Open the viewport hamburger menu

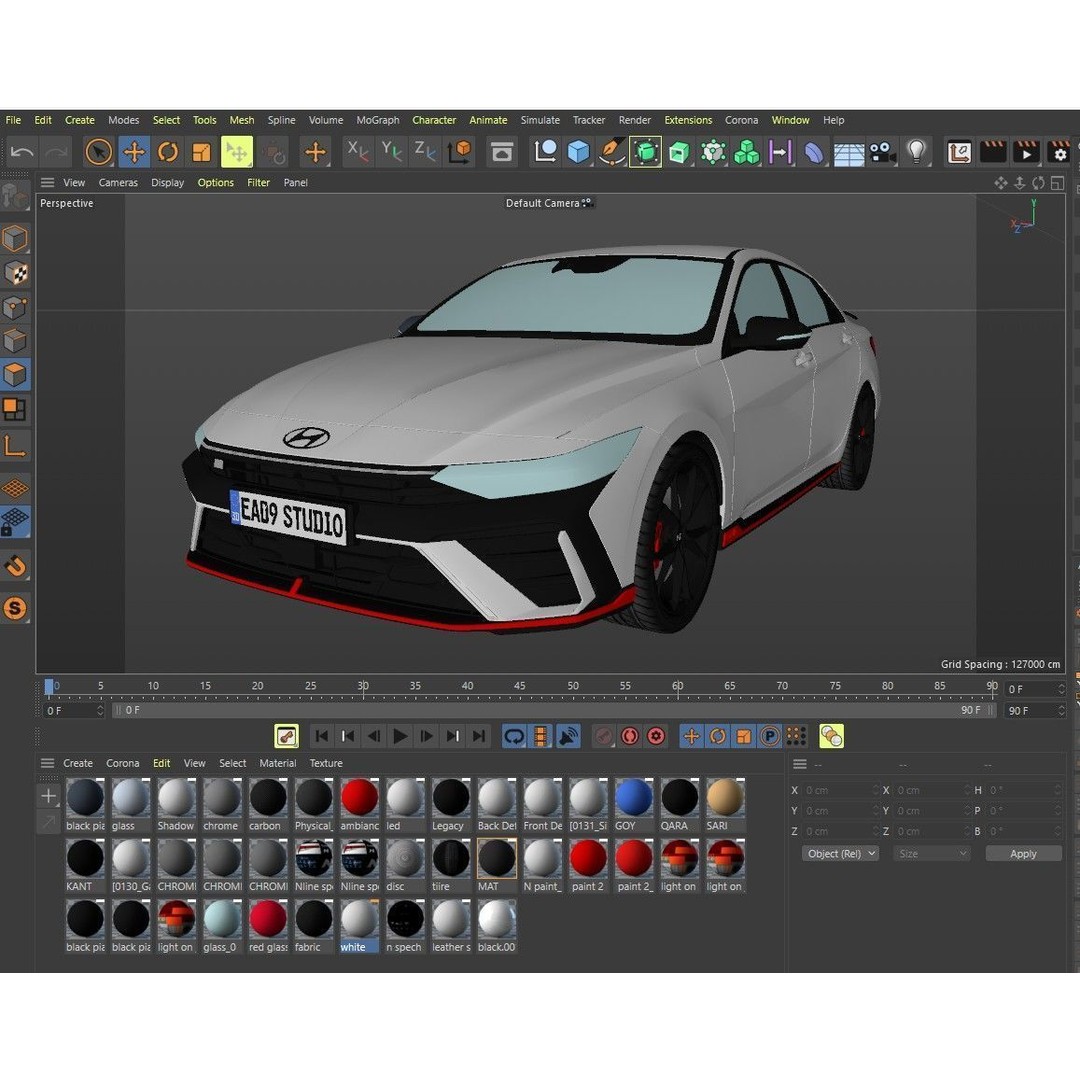coord(48,183)
